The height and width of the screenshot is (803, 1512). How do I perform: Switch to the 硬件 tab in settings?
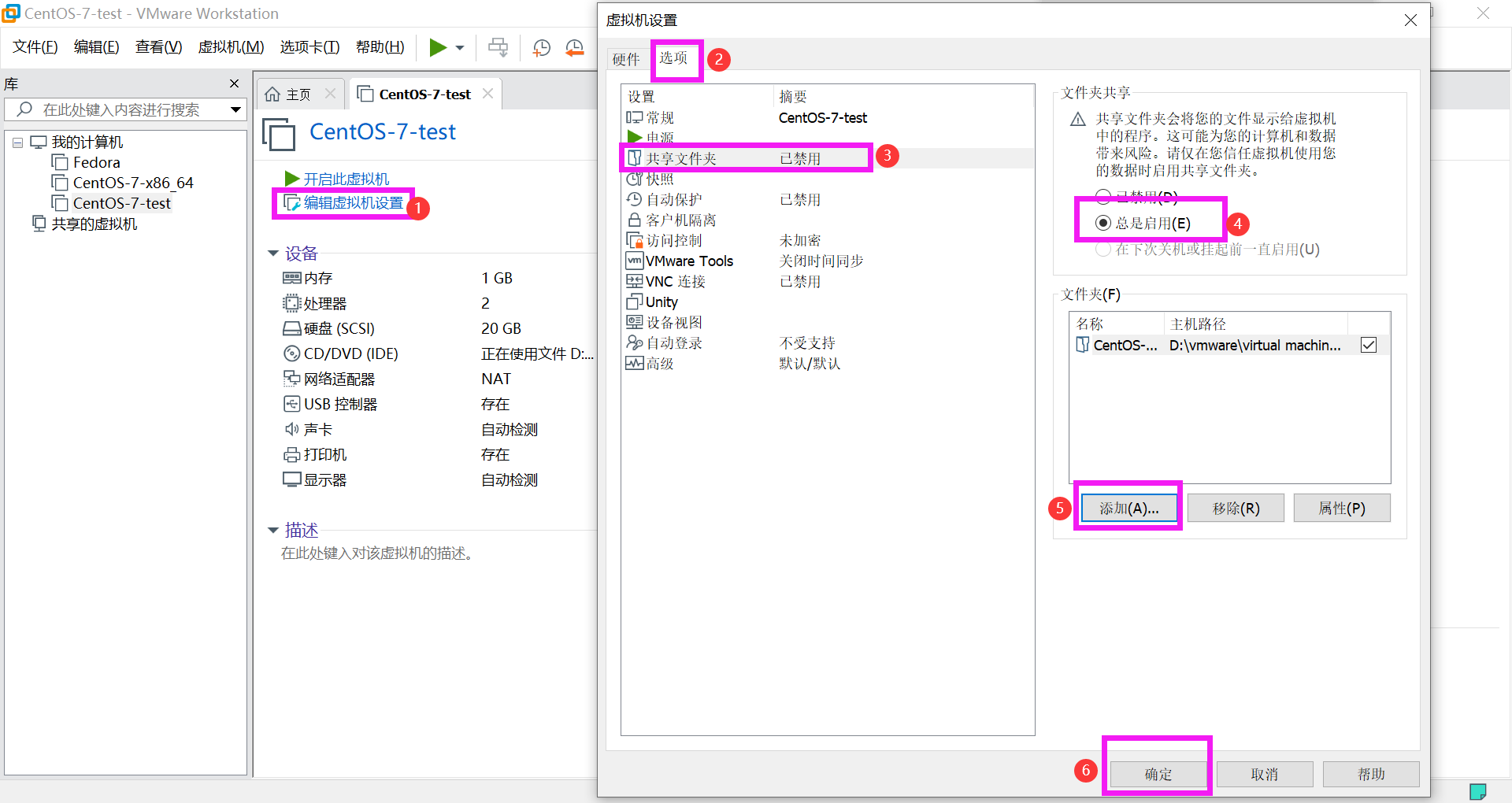[627, 59]
